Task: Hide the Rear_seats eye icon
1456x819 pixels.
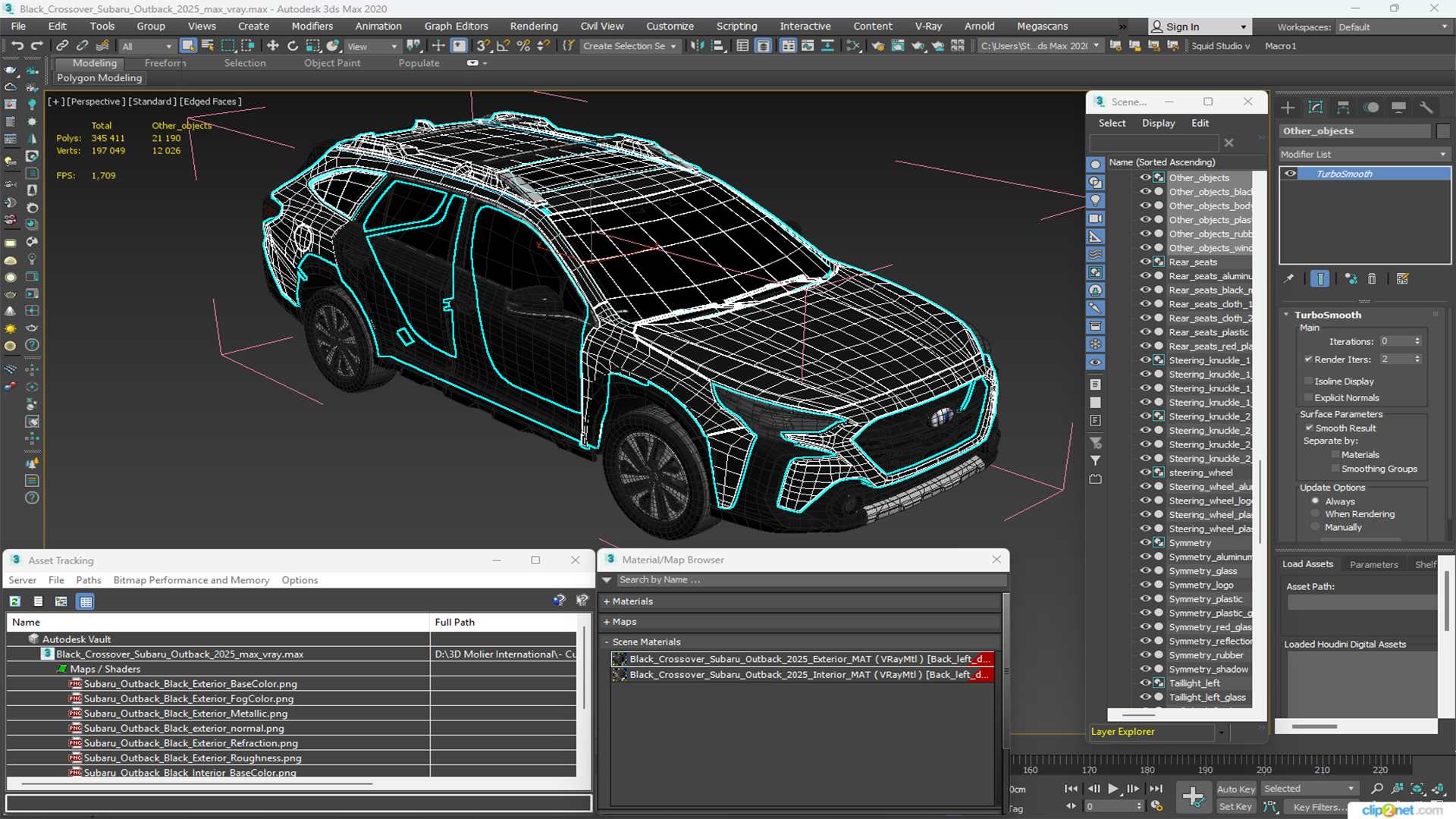Action: coord(1145,262)
